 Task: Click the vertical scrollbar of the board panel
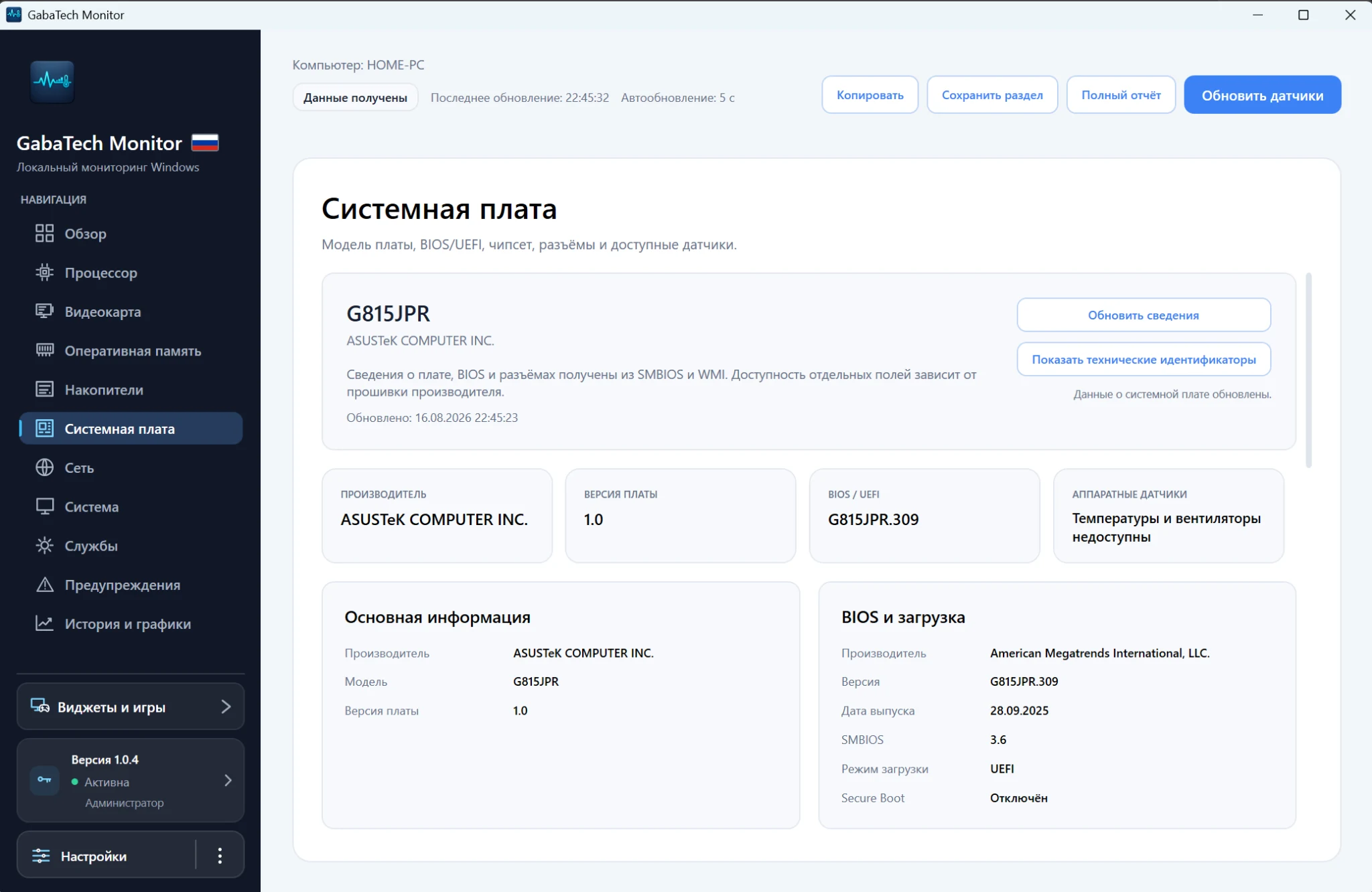(x=1308, y=370)
